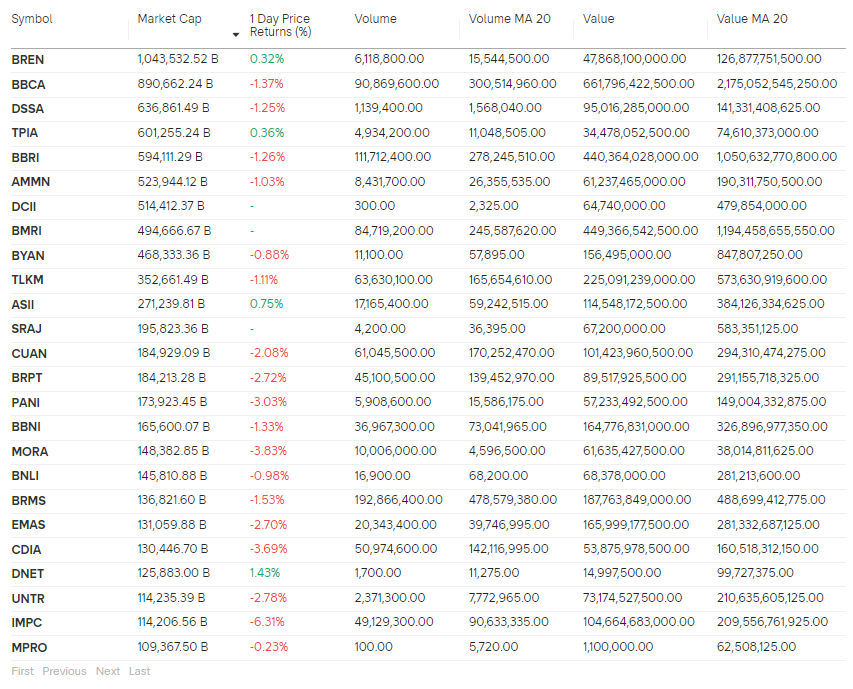Select BMRI value MA 1,194,458,655,550.00
The height and width of the screenshot is (689, 853).
click(776, 231)
